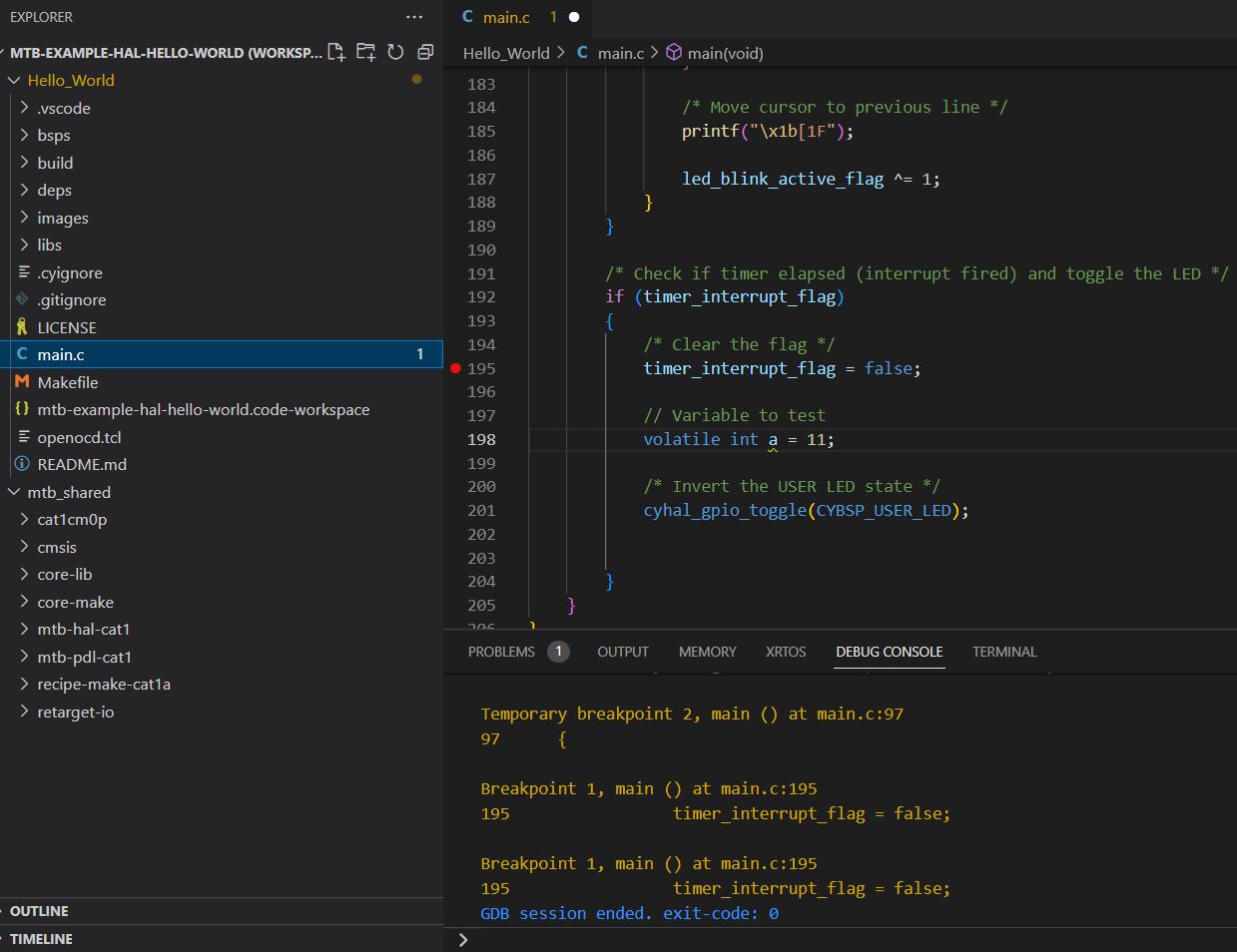1237x952 pixels.
Task: Click 'GDB session ended. exit-code: 0' text
Action: (x=629, y=913)
